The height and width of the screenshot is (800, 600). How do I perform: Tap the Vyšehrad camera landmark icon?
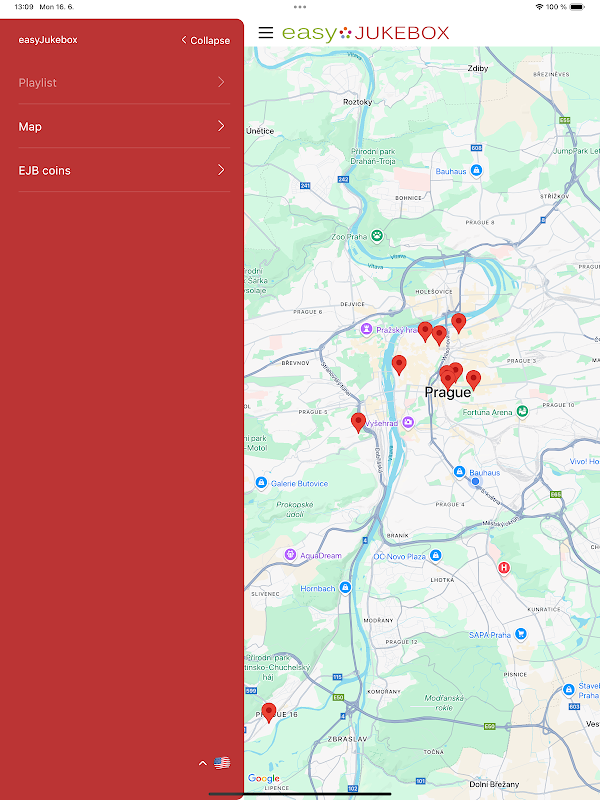[408, 422]
